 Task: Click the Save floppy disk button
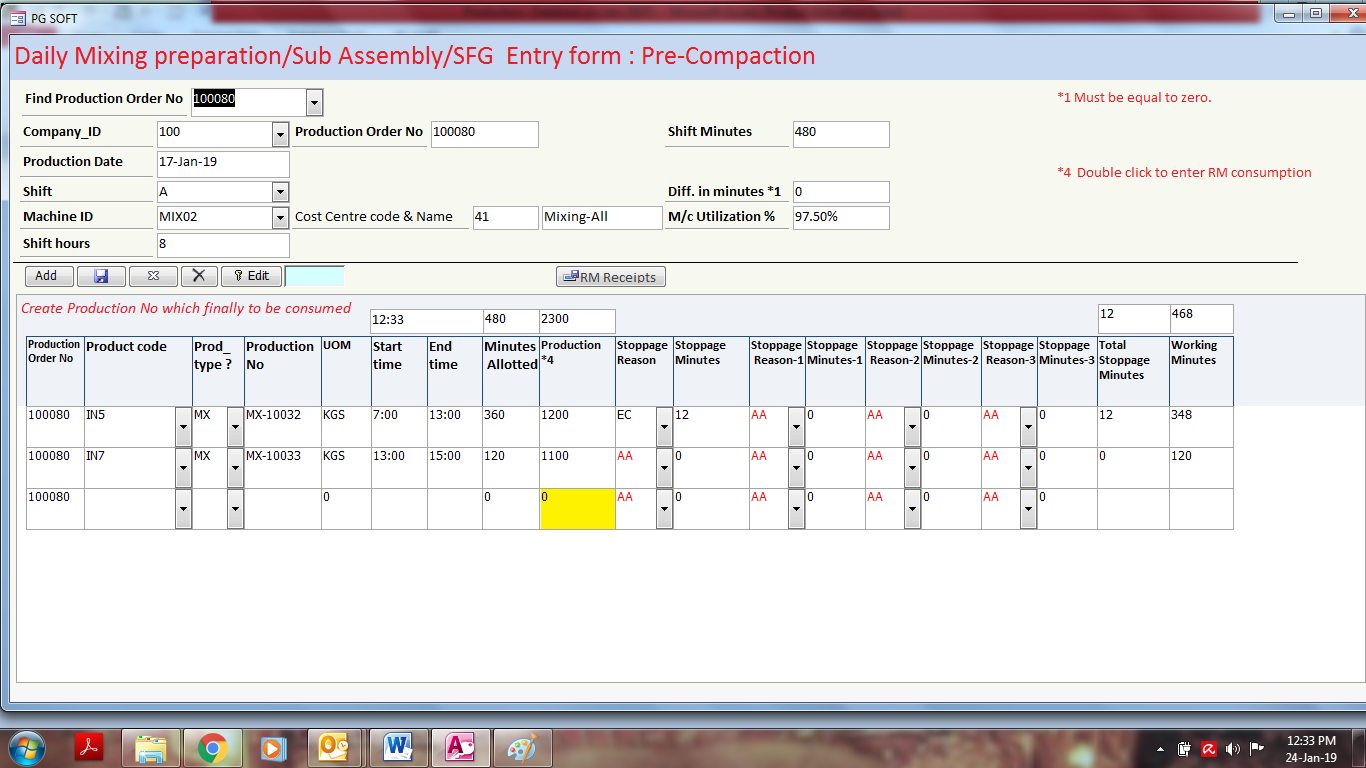(x=101, y=276)
